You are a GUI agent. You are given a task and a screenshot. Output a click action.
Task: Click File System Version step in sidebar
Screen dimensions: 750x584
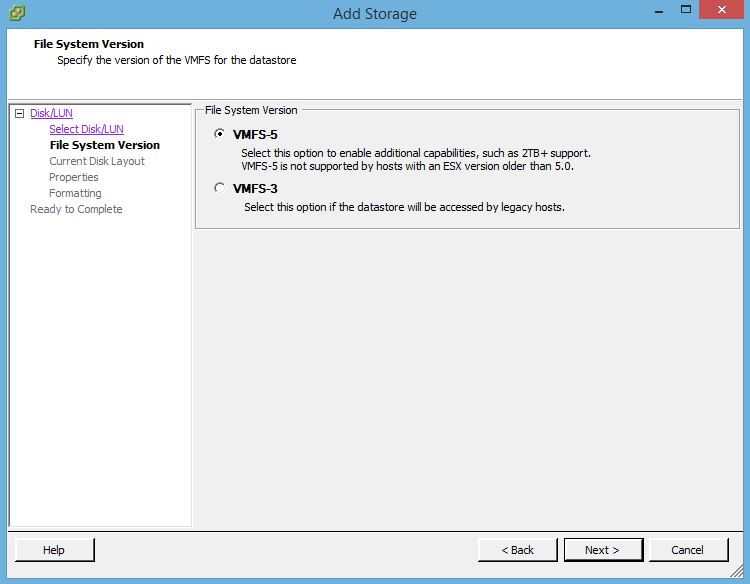105,145
